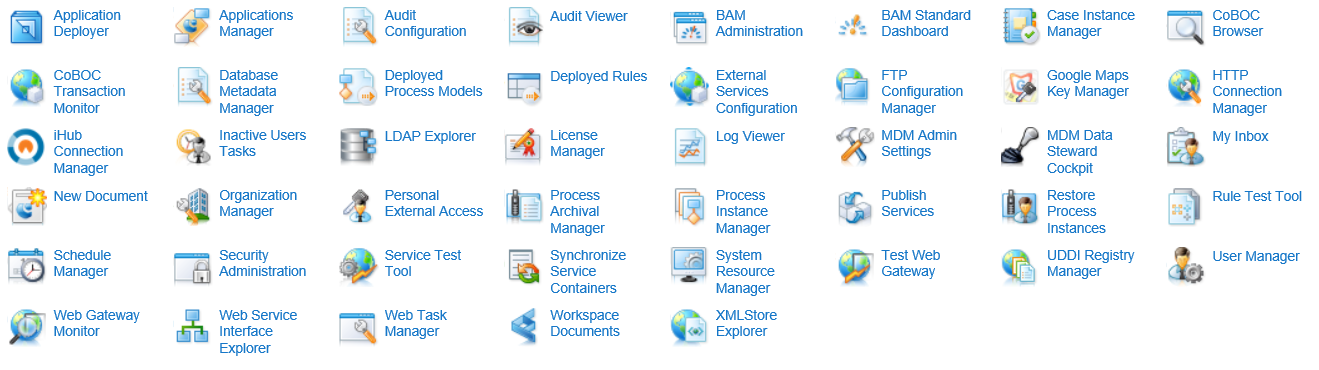The image size is (1319, 370).
Task: Click the "My Inbox" text link
Action: tap(1240, 136)
